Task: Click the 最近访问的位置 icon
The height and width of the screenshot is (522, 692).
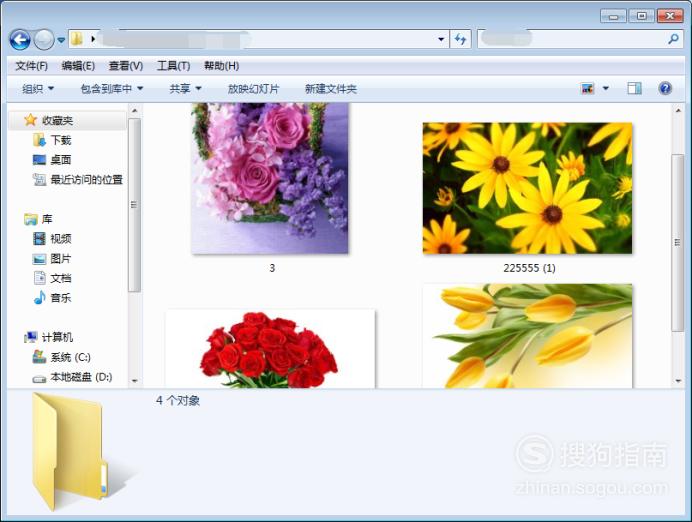Action: click(39, 180)
